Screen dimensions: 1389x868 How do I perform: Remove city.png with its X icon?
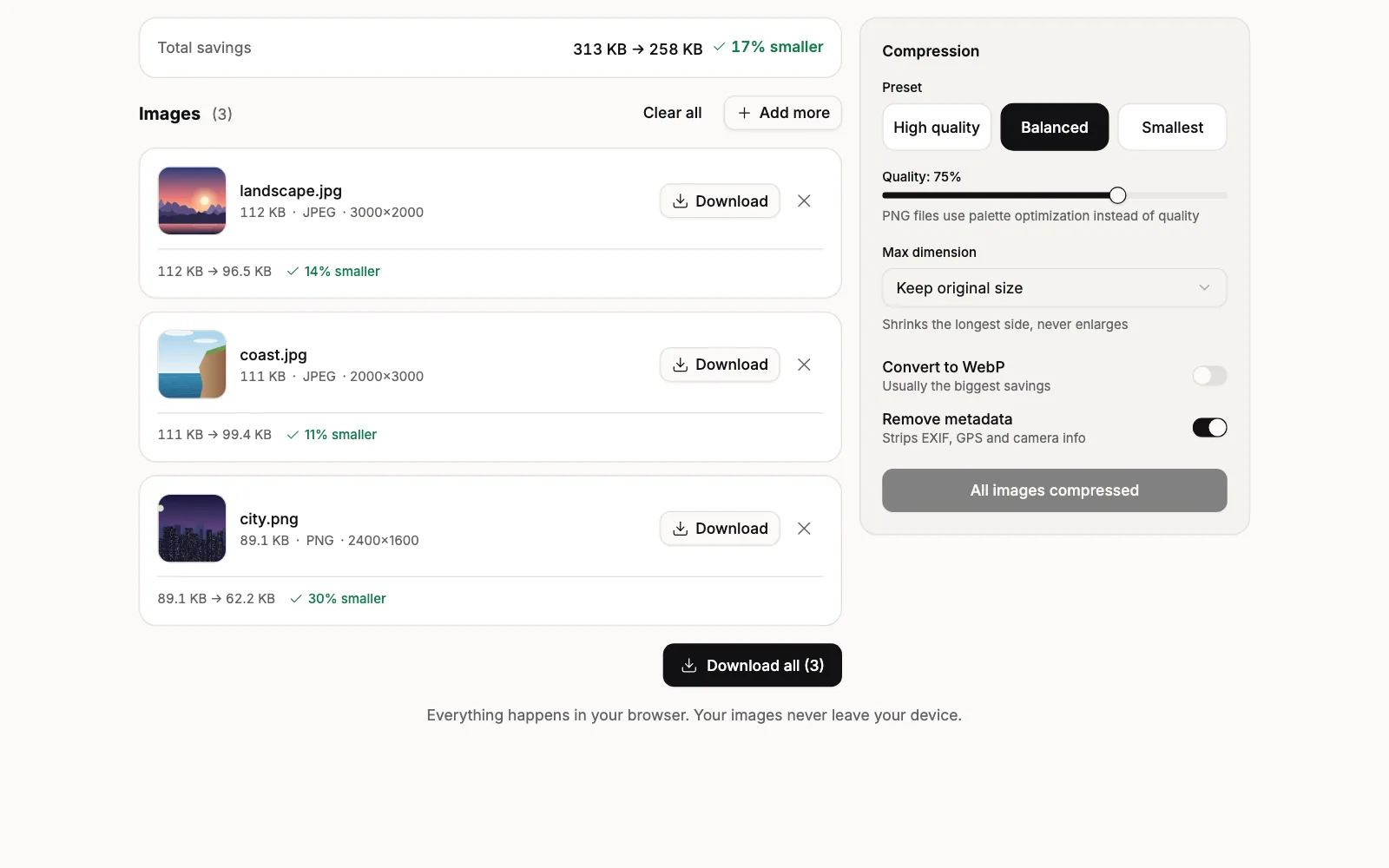click(x=804, y=529)
